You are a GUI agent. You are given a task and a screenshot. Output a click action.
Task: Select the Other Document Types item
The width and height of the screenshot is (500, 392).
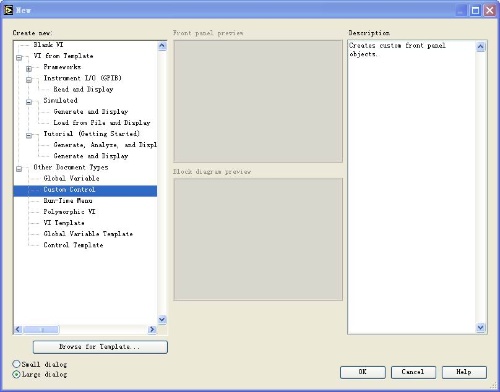tap(71, 167)
